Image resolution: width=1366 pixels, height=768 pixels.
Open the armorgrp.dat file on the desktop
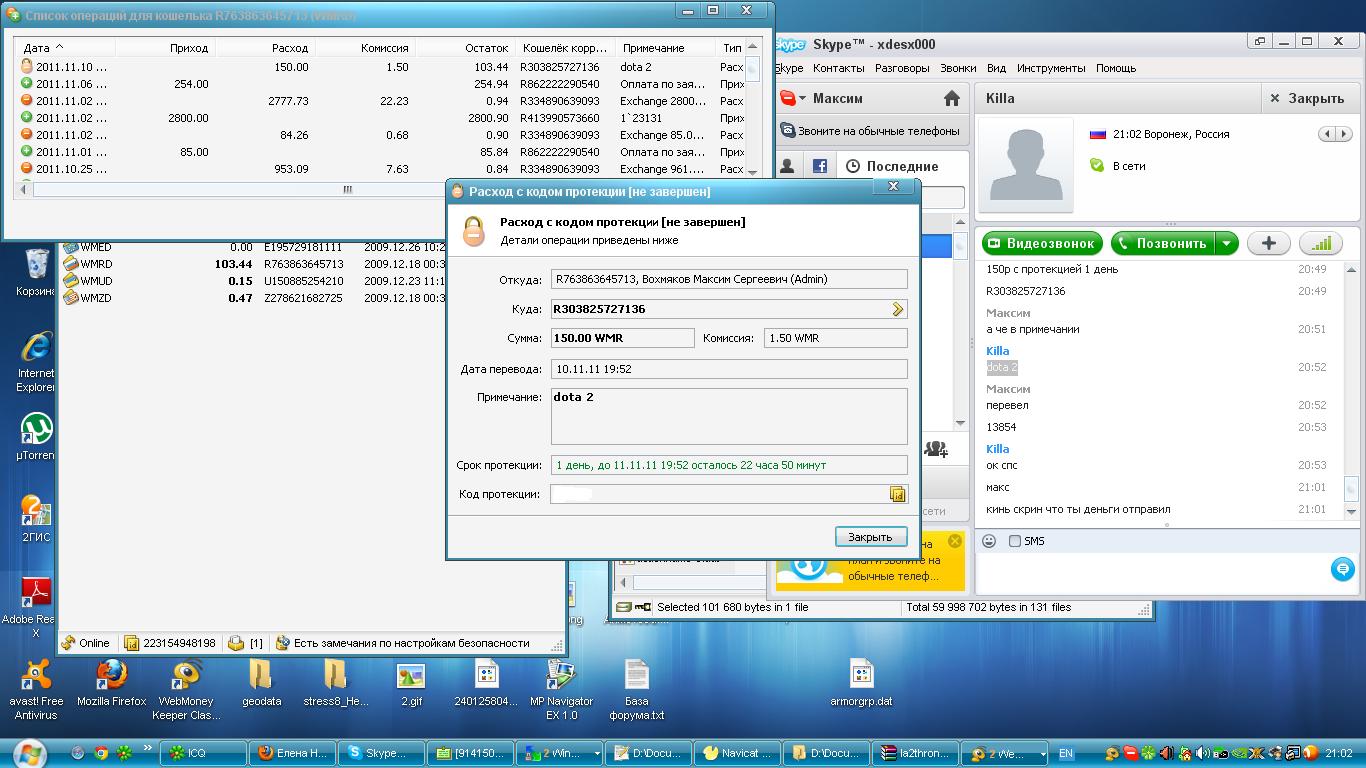click(861, 684)
